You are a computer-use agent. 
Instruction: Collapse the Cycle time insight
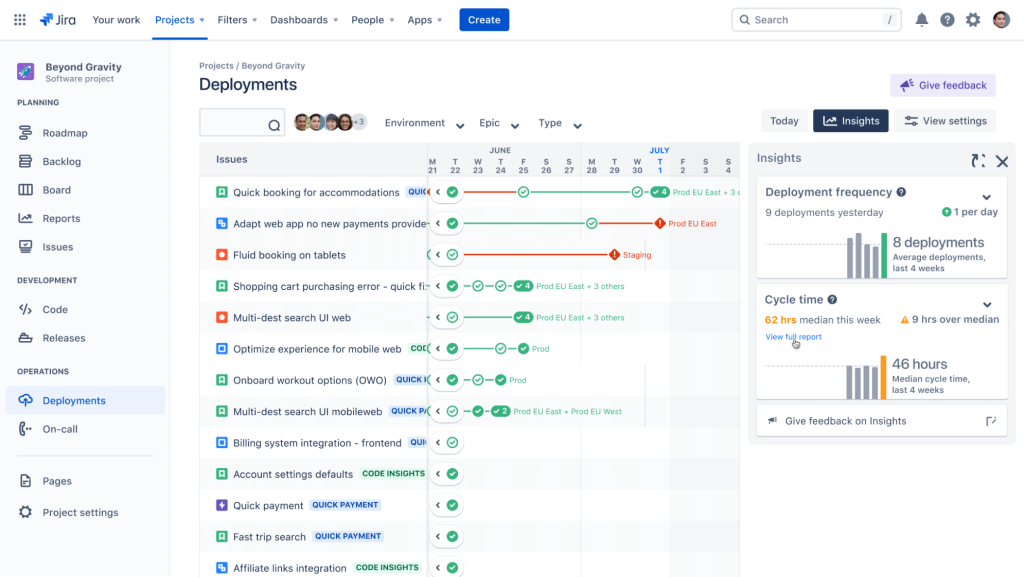988,305
